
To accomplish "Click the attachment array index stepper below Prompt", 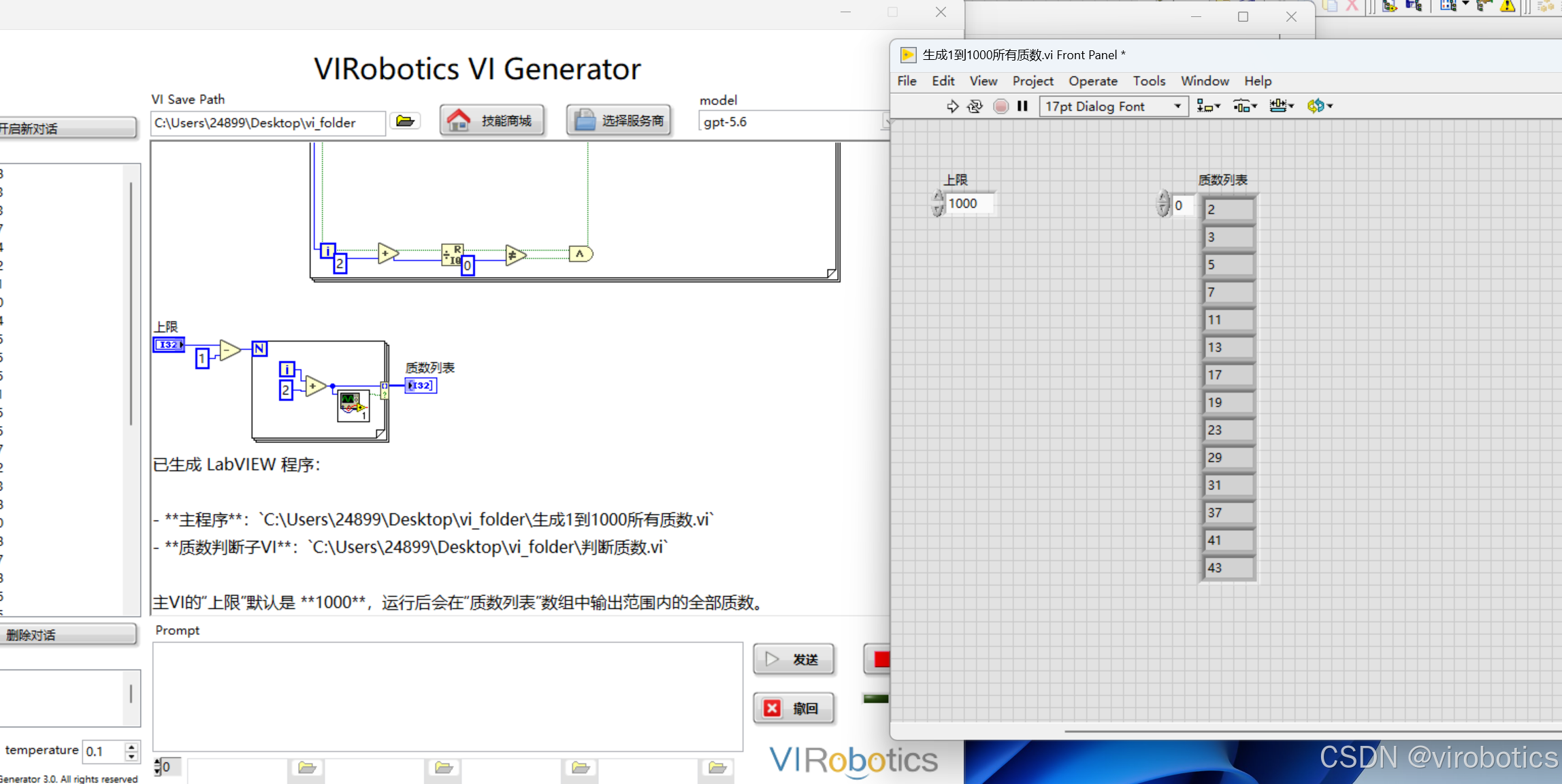I will [x=158, y=767].
